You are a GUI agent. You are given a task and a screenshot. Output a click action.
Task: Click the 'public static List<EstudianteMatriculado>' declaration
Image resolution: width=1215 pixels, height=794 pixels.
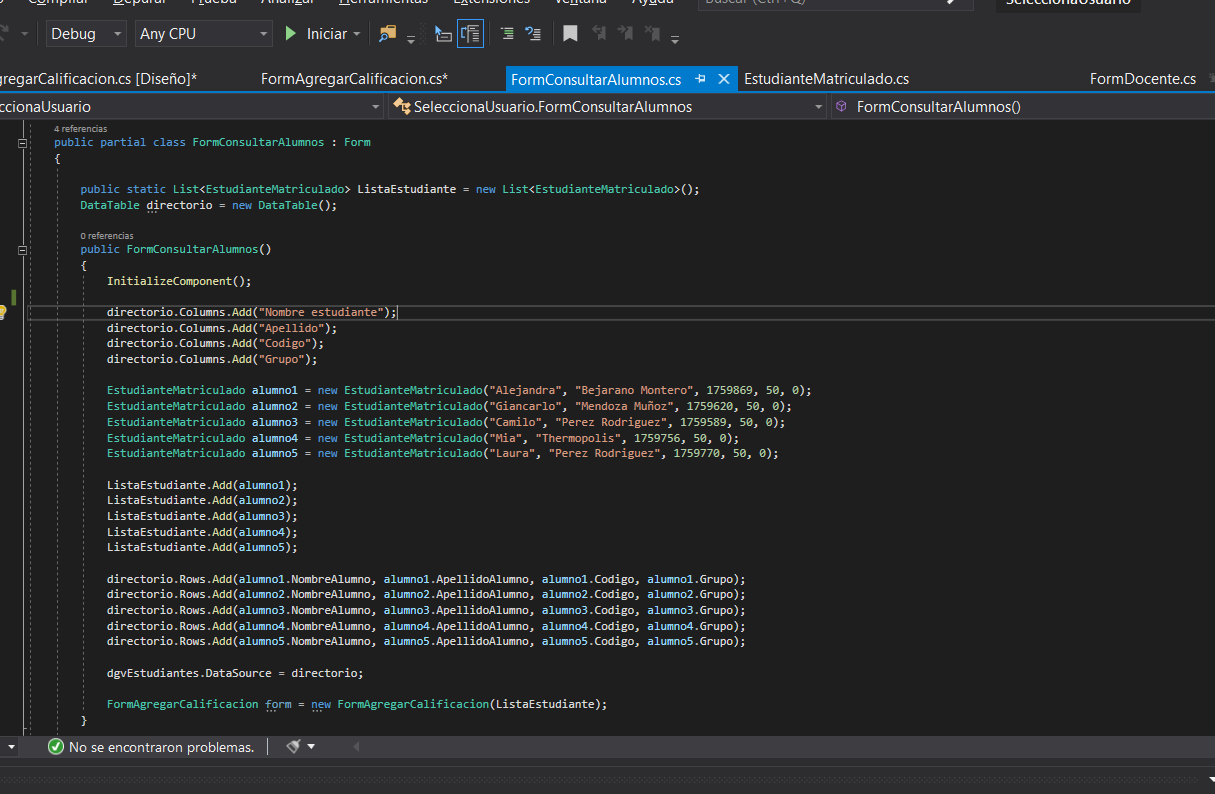(390, 189)
